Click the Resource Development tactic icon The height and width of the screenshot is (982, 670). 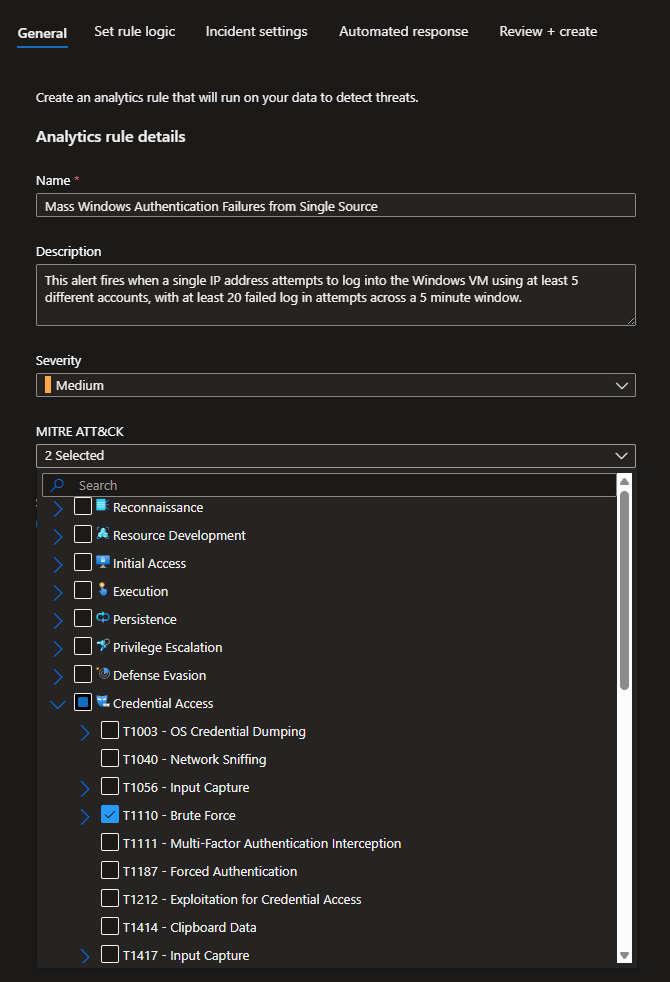(102, 534)
